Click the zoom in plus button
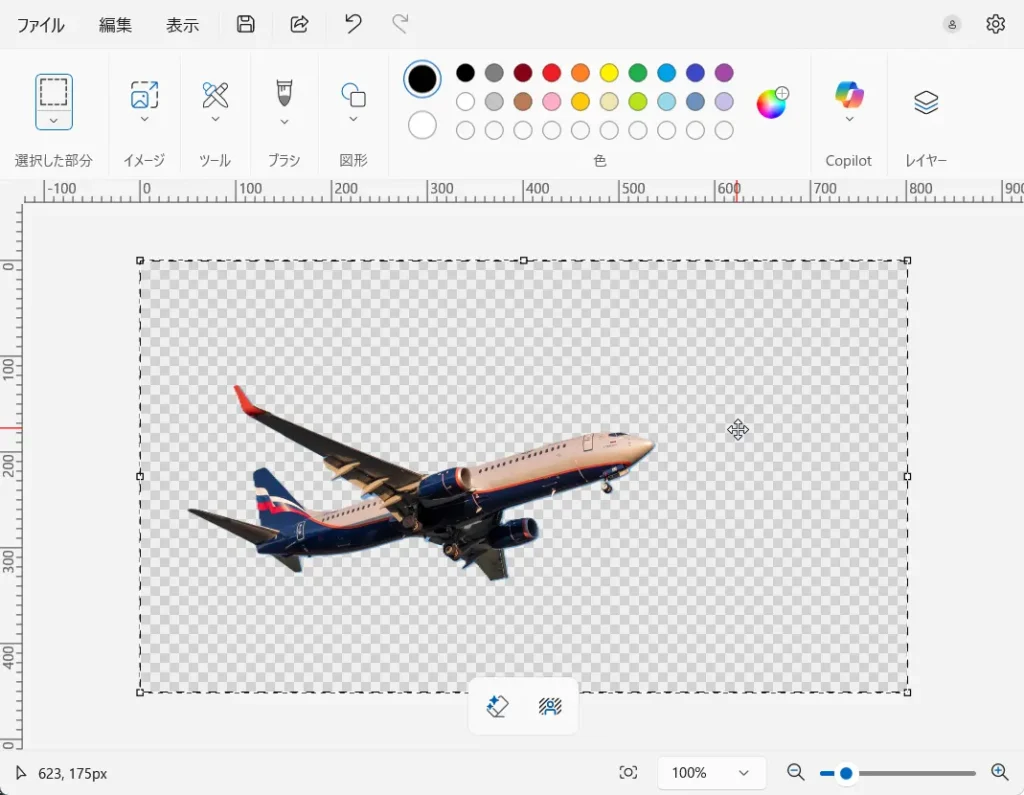Image resolution: width=1024 pixels, height=795 pixels. pyautogui.click(x=999, y=772)
